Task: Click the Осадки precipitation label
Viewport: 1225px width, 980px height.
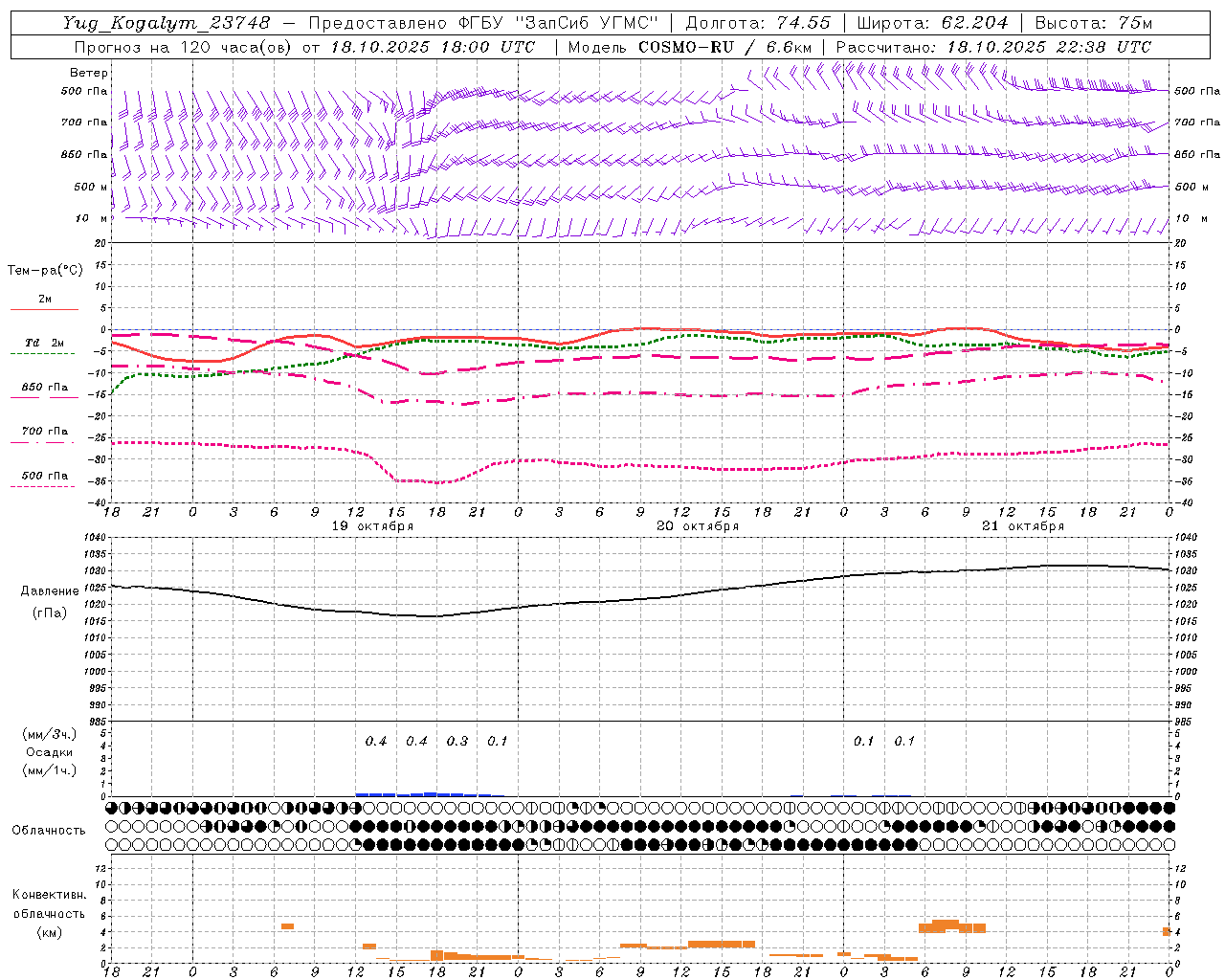Action: pos(50,752)
